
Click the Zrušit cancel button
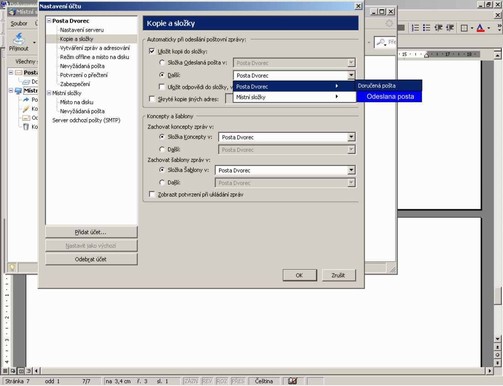coord(338,275)
